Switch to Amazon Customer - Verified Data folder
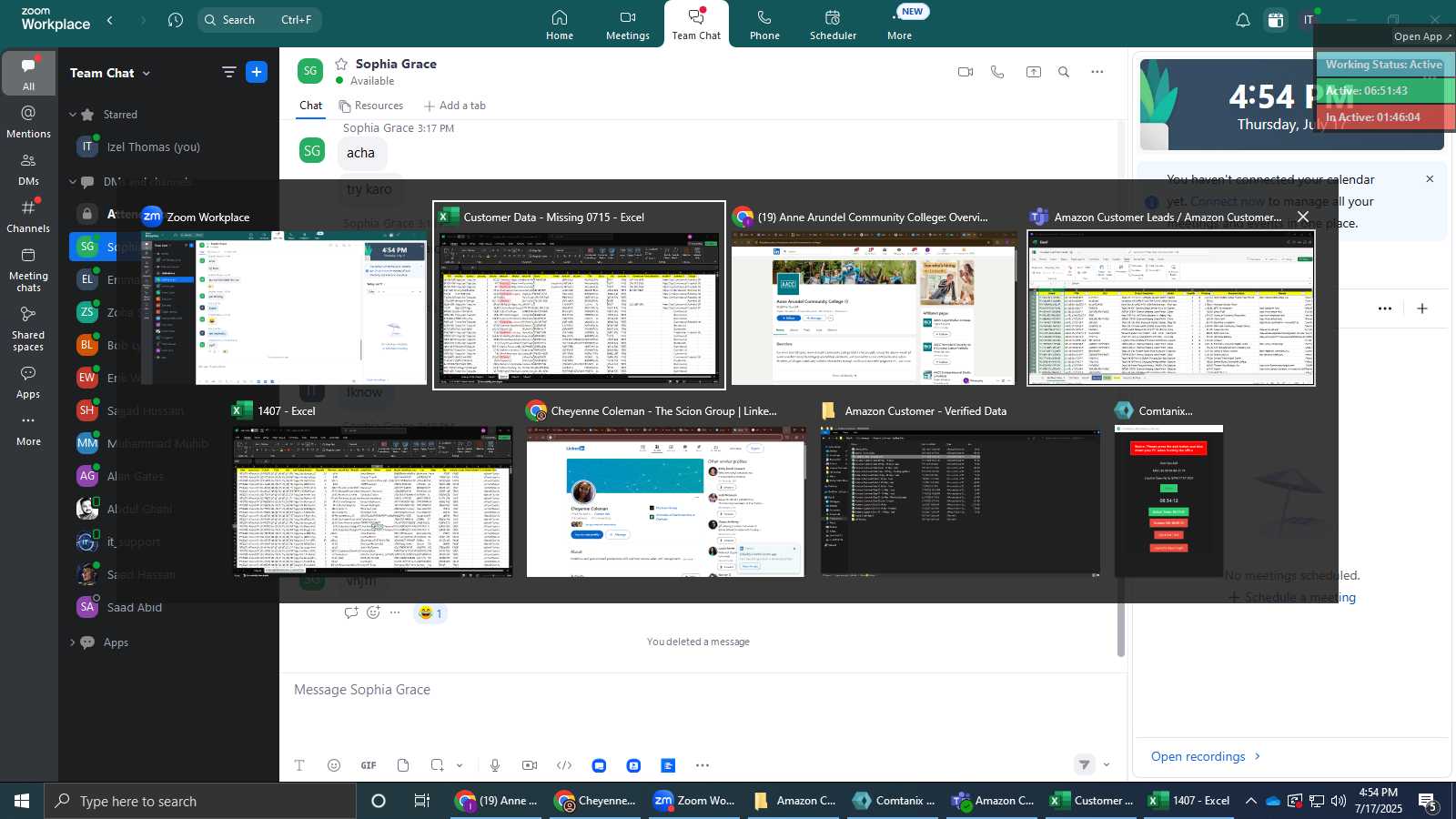Screen dimensions: 1456x819 [960, 488]
